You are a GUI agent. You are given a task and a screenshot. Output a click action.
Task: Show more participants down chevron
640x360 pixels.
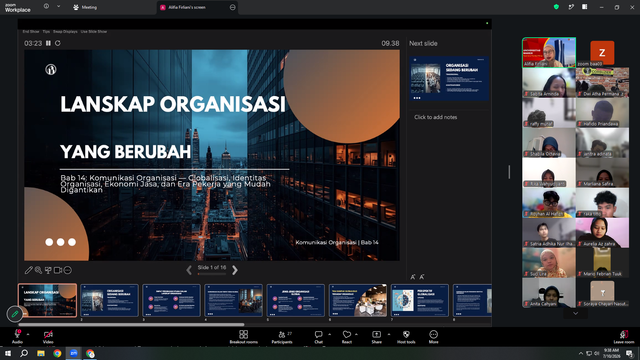[x=576, y=313]
